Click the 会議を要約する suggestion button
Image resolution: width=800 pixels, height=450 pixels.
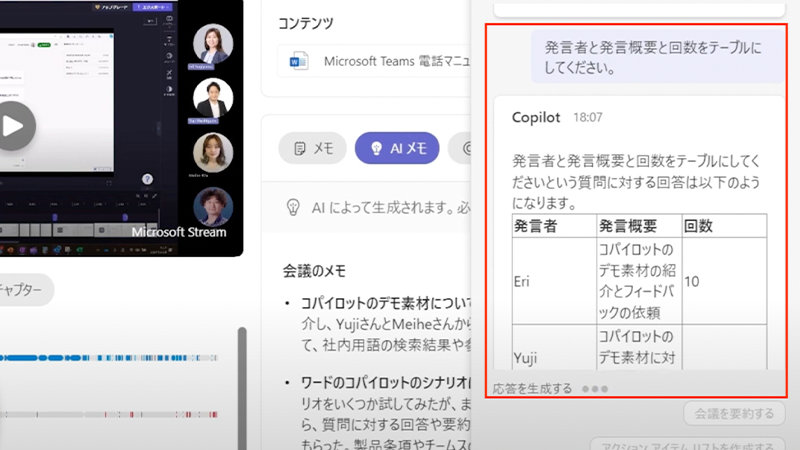pyautogui.click(x=734, y=414)
